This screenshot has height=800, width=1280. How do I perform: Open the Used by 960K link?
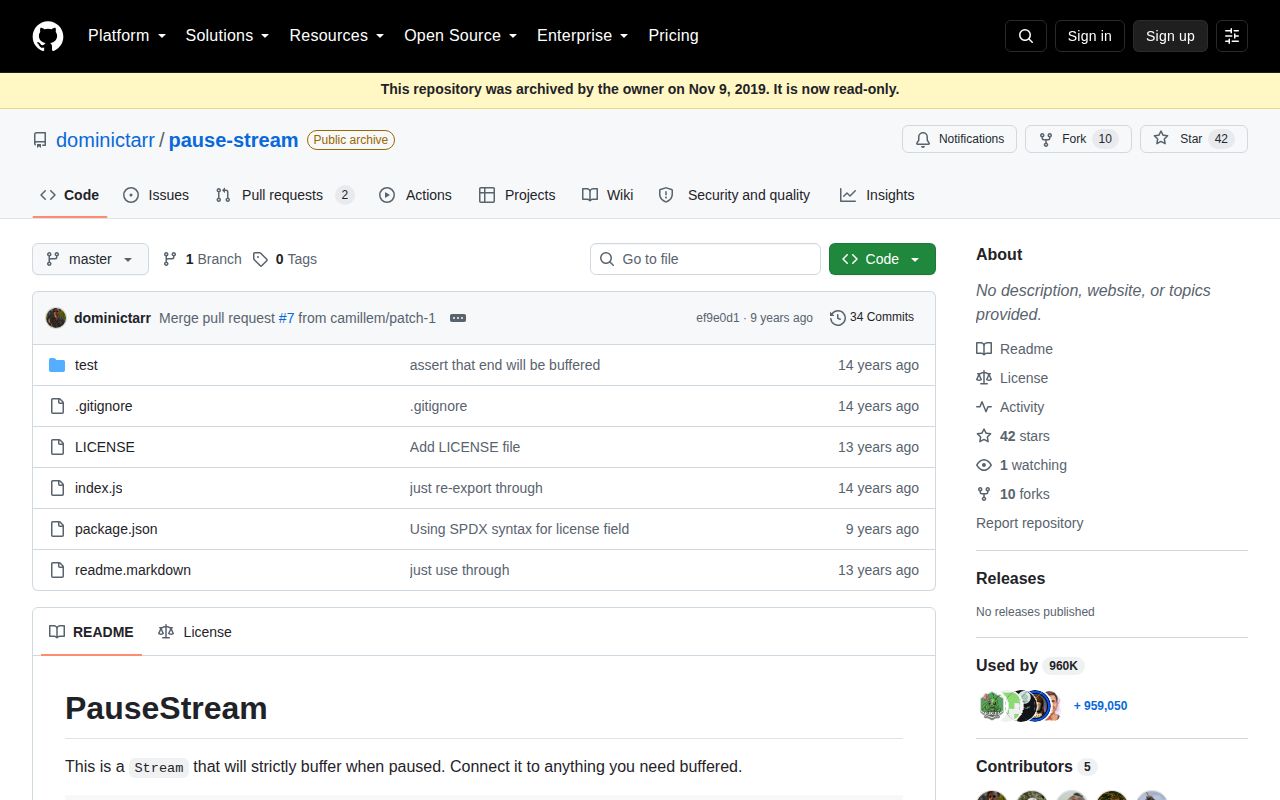pyautogui.click(x=1030, y=666)
